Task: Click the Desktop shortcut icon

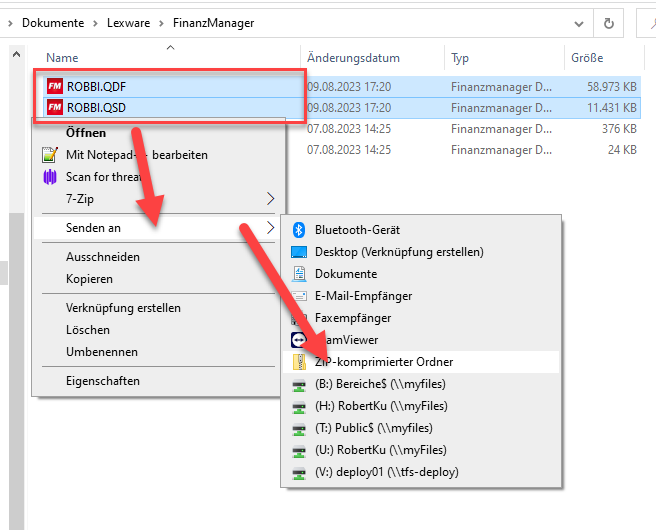Action: 298,252
